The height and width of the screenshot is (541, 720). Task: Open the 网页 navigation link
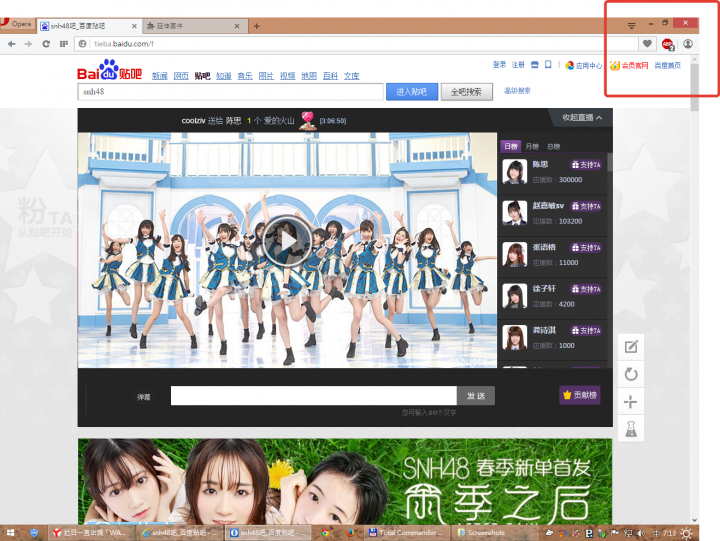pos(181,76)
